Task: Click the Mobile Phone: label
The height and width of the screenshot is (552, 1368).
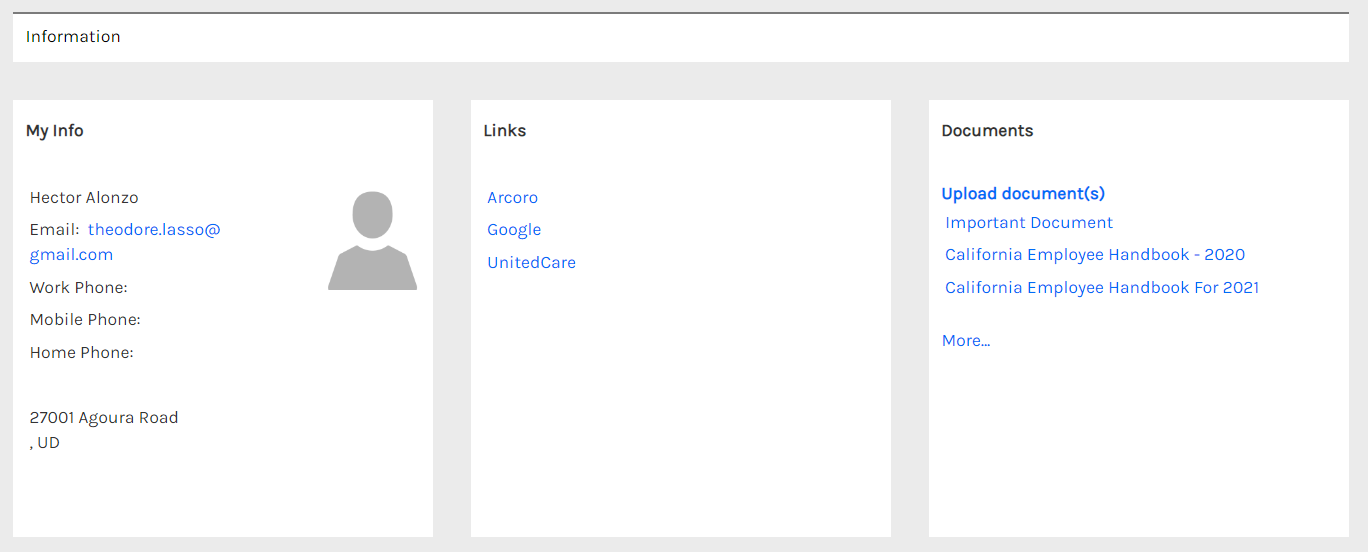Action: tap(85, 320)
